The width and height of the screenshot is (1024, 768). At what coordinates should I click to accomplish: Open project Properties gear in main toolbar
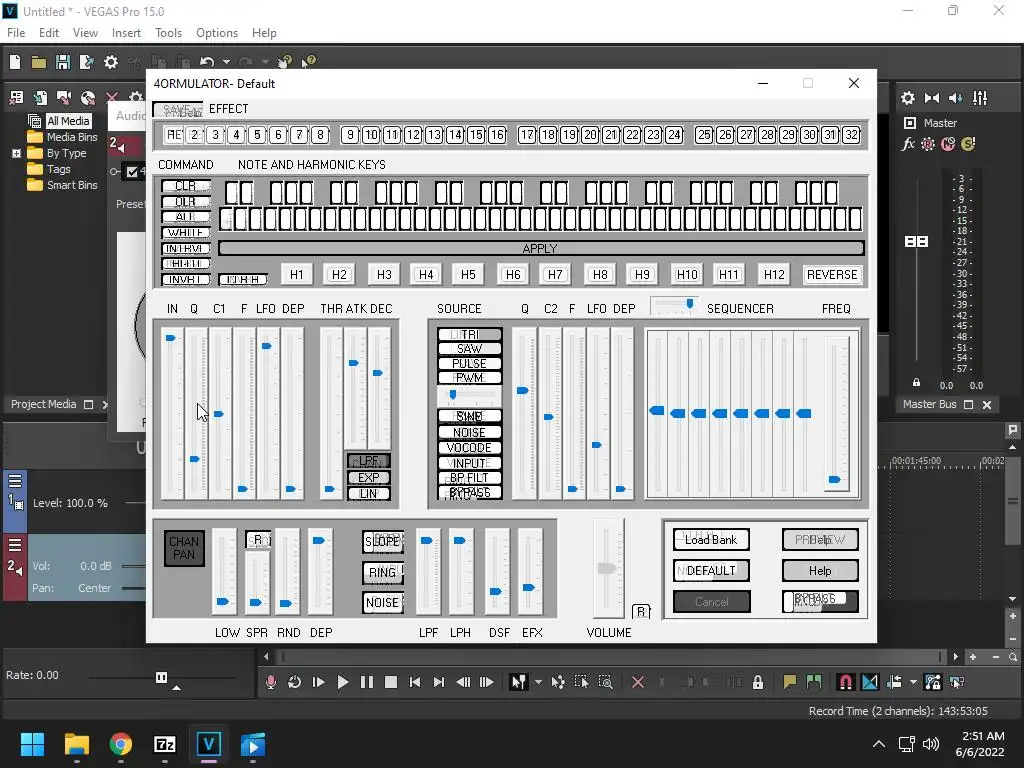[x=111, y=62]
